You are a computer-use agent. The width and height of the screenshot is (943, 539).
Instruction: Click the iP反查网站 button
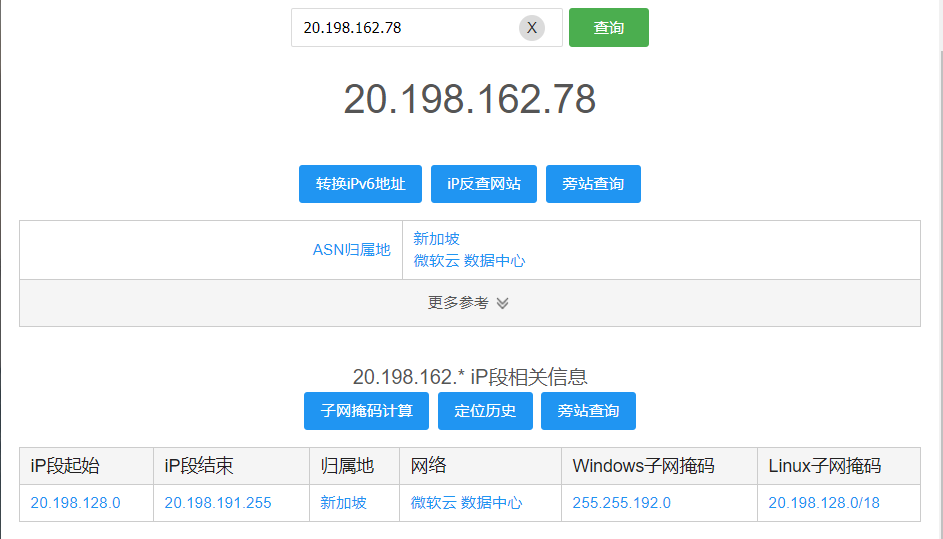484,184
